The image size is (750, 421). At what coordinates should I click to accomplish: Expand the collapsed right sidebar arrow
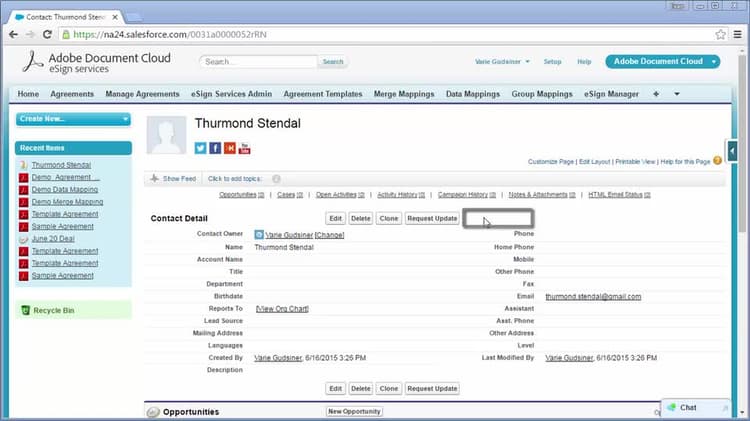(x=732, y=151)
